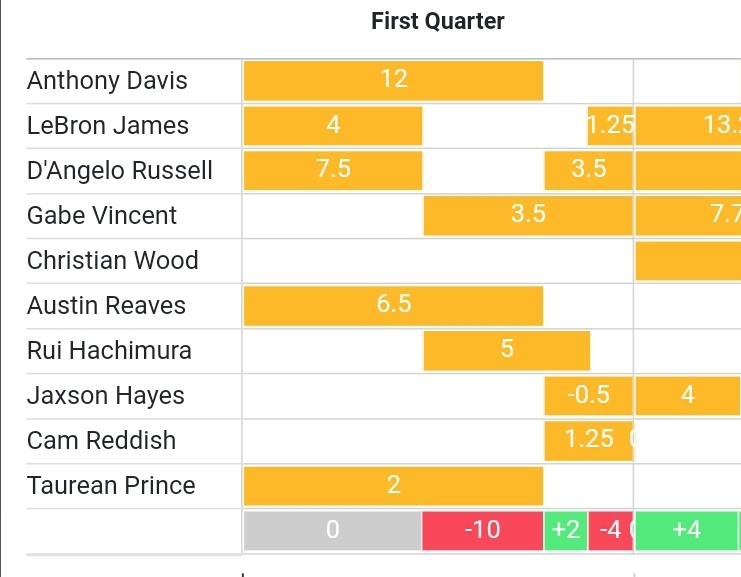Click the gray 0 plus-minus segment
The height and width of the screenshot is (577, 741).
pyautogui.click(x=333, y=530)
